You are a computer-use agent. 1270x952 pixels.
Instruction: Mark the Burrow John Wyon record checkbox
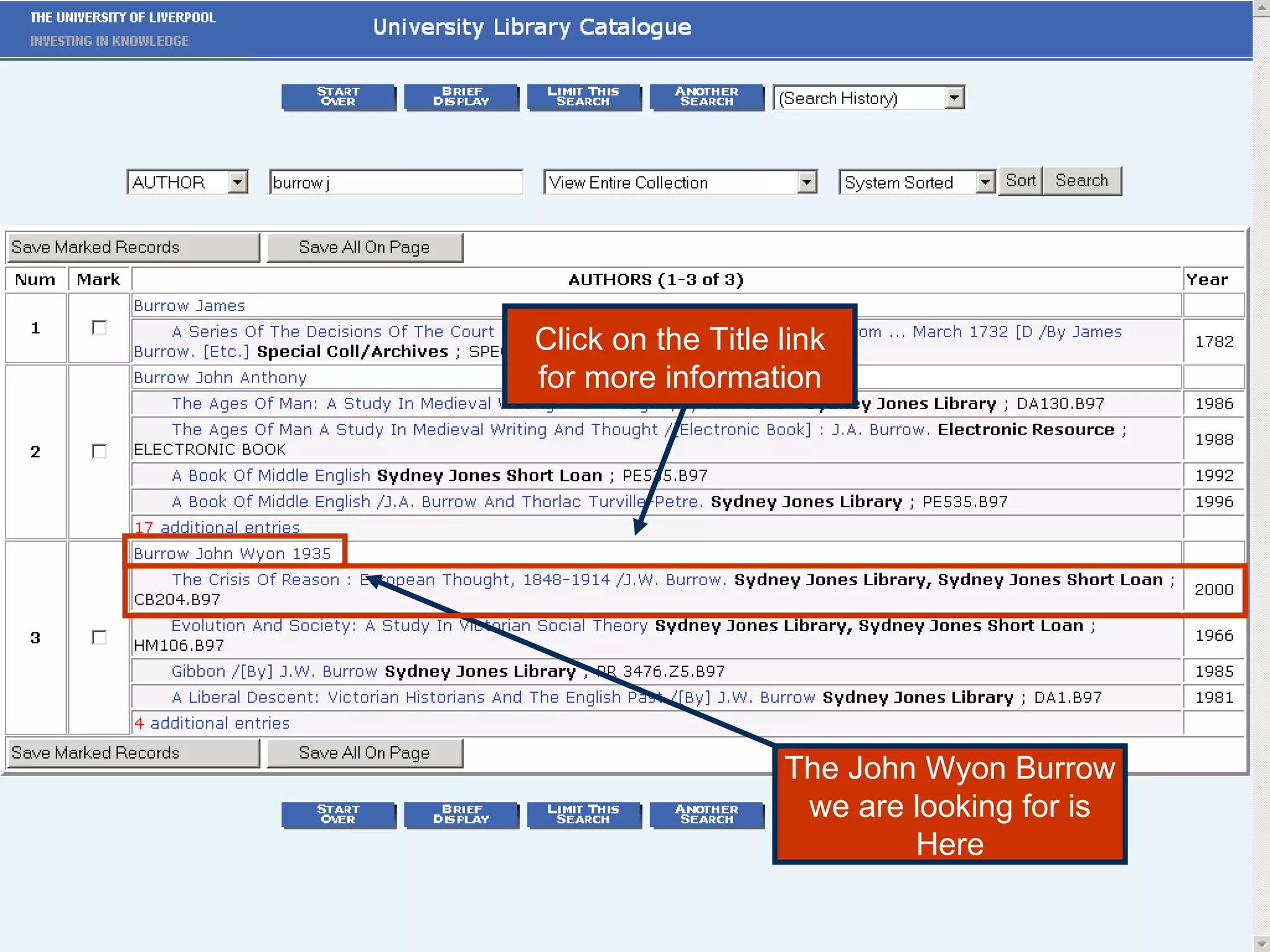(99, 637)
